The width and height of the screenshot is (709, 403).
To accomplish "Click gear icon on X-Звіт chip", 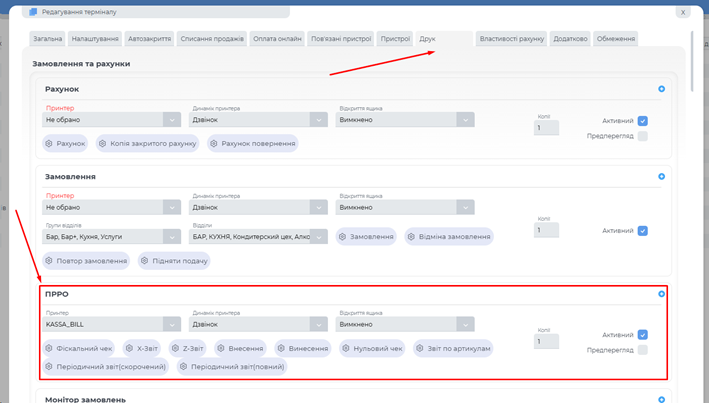I will click(x=130, y=349).
